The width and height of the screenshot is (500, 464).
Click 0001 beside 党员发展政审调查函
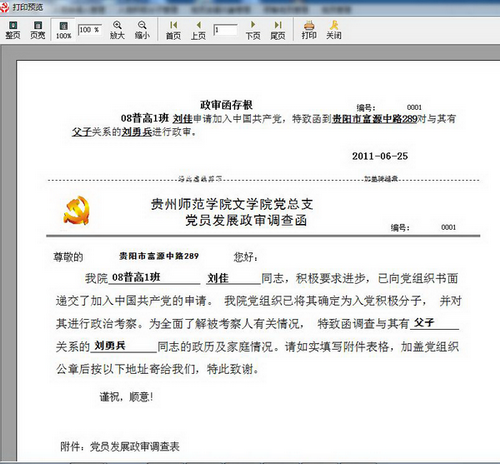(x=449, y=227)
